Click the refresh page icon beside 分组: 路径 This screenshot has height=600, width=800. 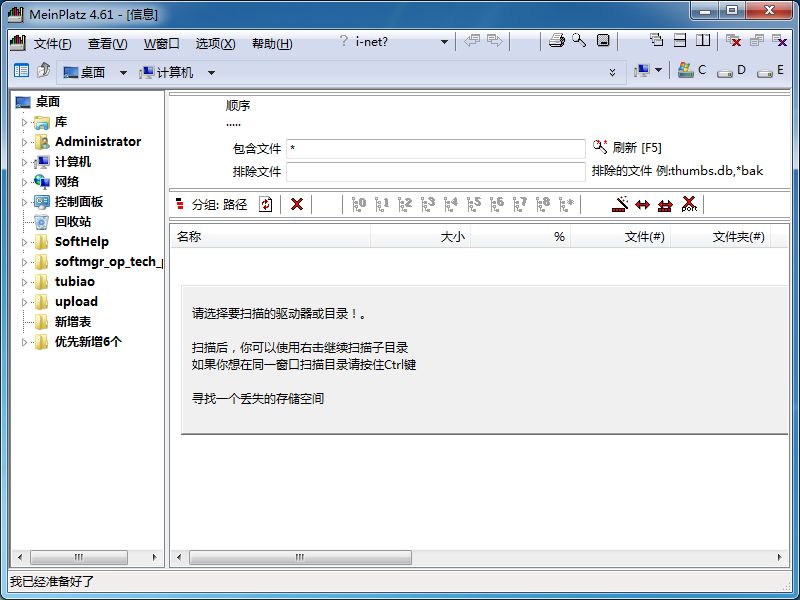[x=265, y=205]
